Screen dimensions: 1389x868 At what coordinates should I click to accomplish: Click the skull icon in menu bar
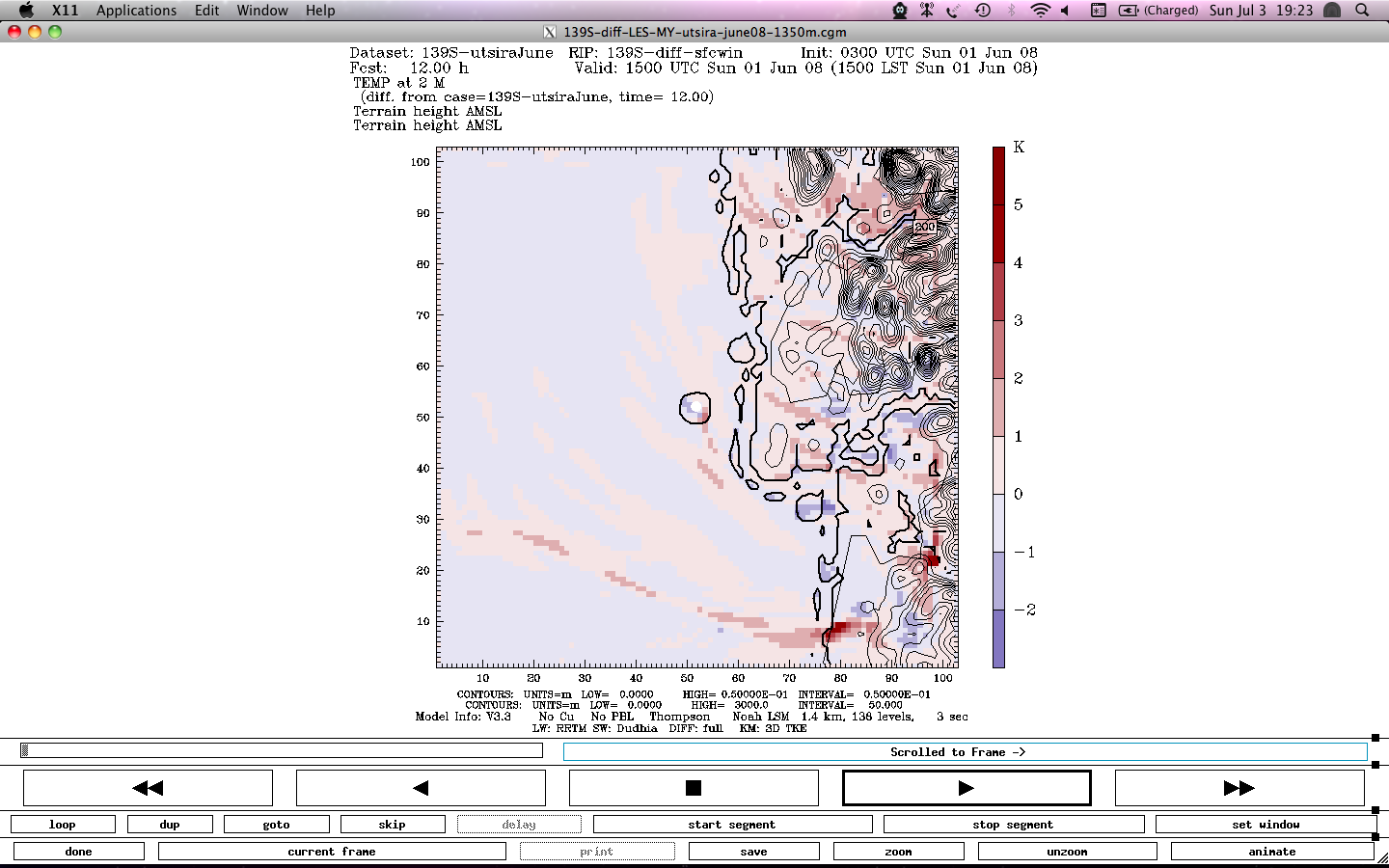[900, 11]
